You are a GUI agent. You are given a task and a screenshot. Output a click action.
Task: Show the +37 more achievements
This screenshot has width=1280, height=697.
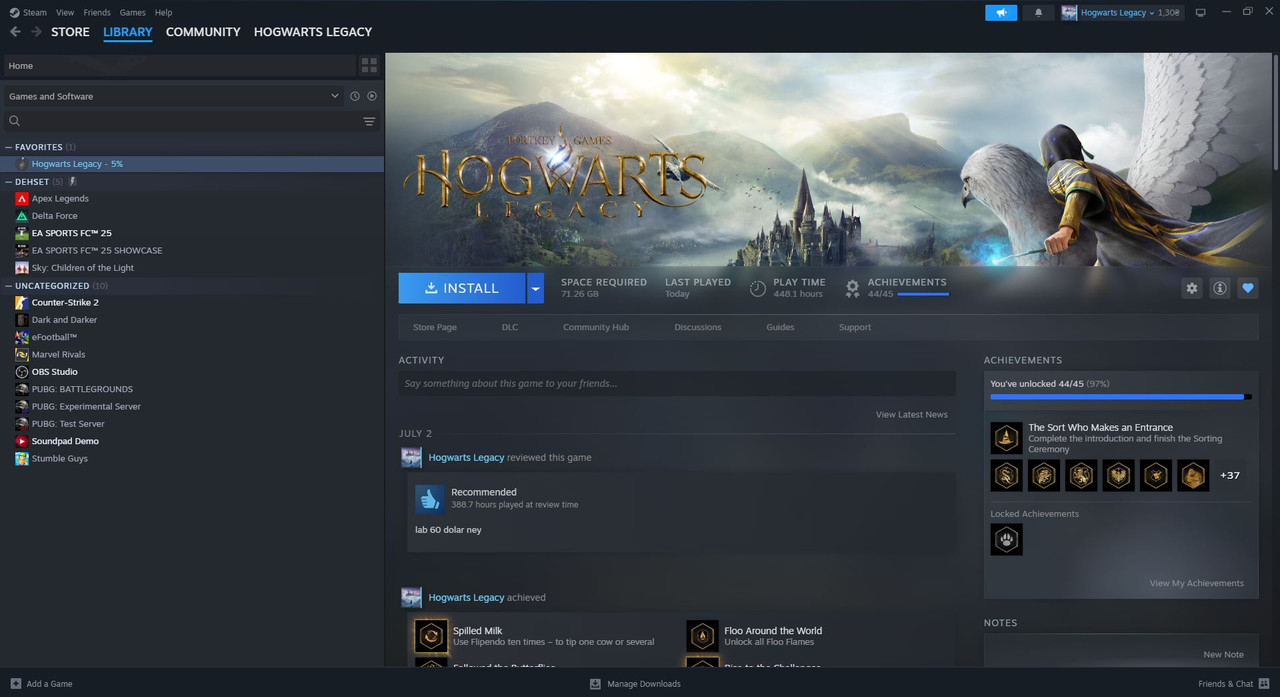tap(1230, 475)
